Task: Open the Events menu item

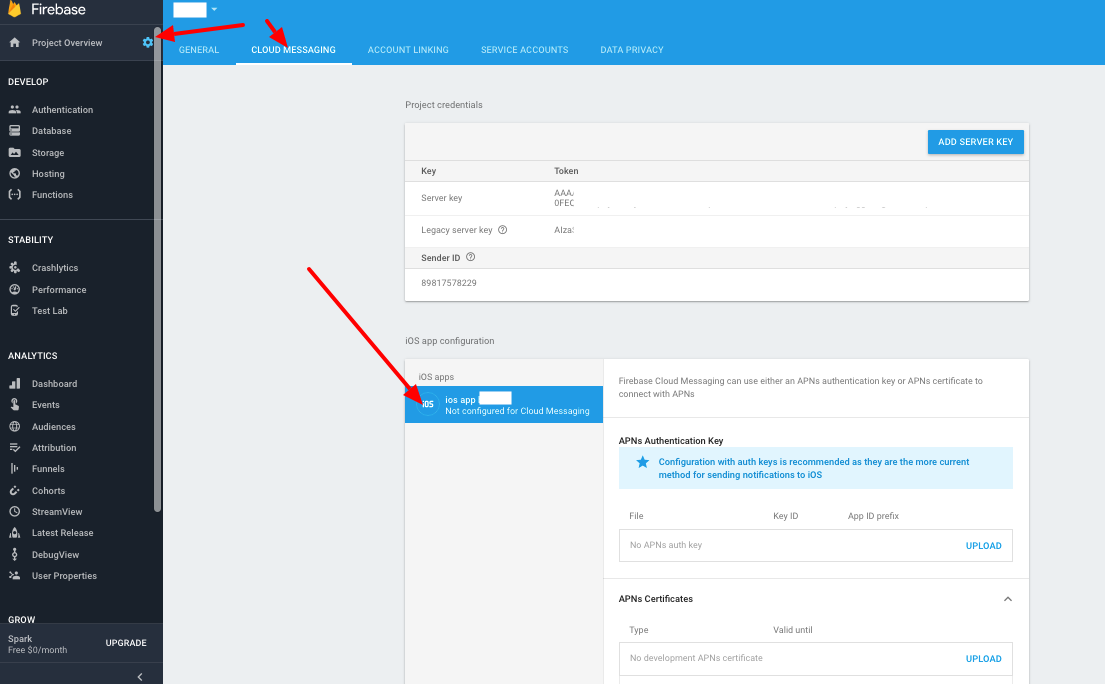Action: pos(46,404)
